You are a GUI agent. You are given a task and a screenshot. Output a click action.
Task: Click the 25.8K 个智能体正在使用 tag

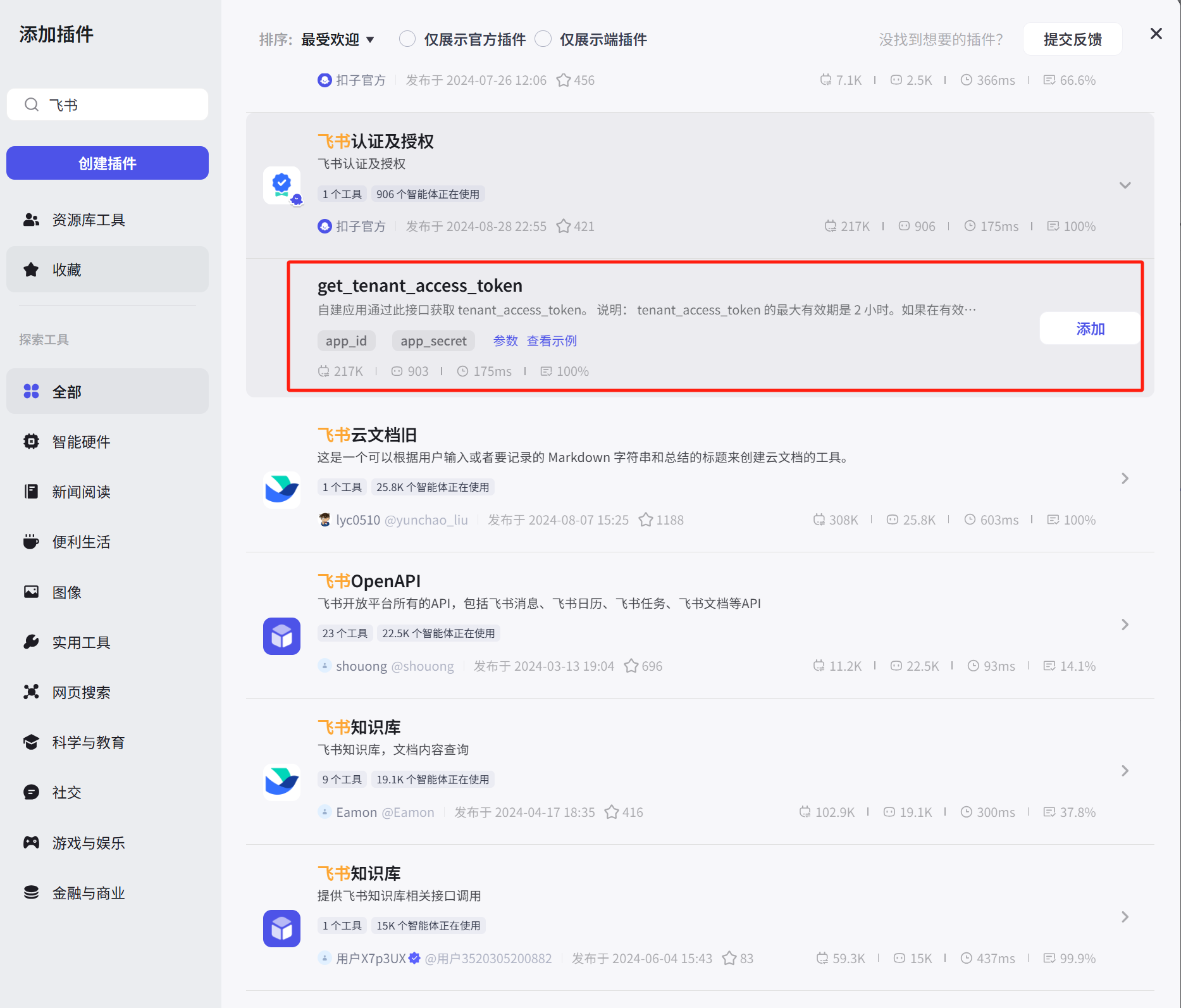[433, 487]
